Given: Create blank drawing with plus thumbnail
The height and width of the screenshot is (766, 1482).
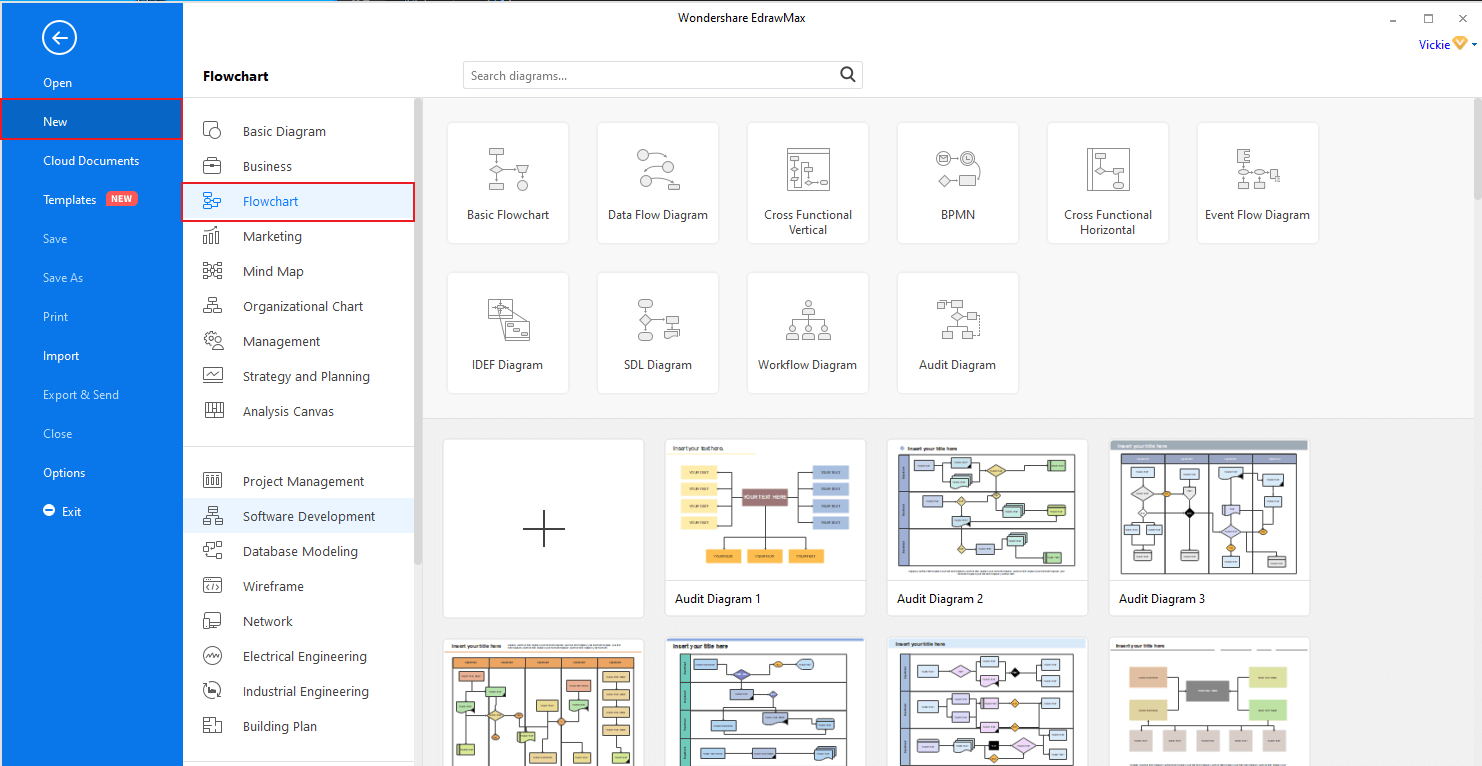Looking at the screenshot, I should (544, 528).
